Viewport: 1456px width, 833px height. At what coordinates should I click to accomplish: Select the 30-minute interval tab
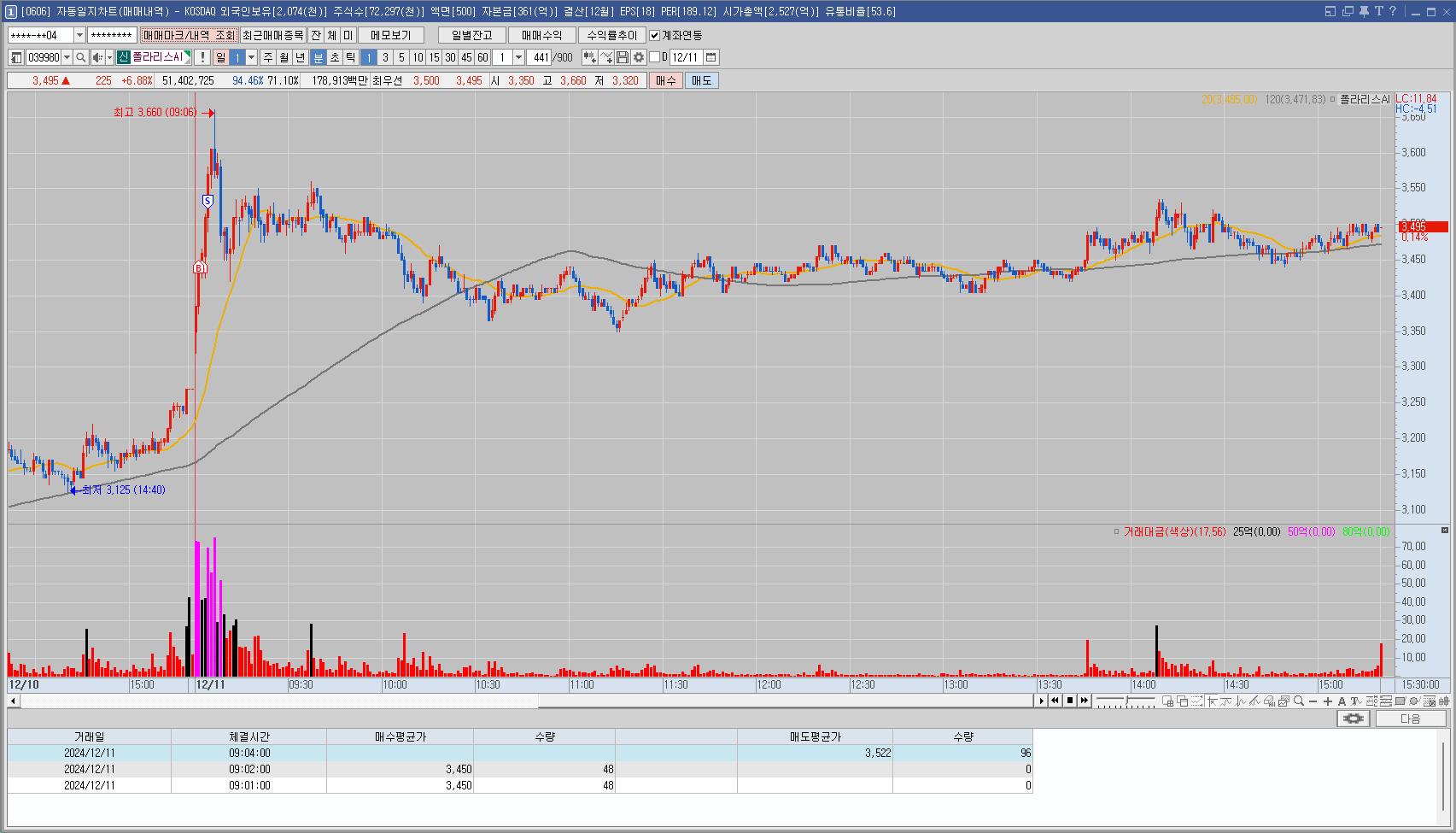(x=450, y=57)
